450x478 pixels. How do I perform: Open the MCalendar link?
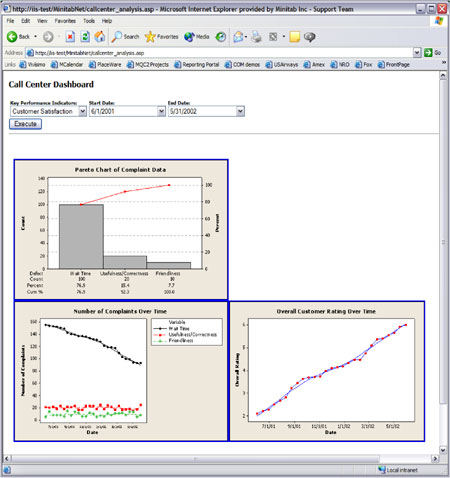[67, 65]
